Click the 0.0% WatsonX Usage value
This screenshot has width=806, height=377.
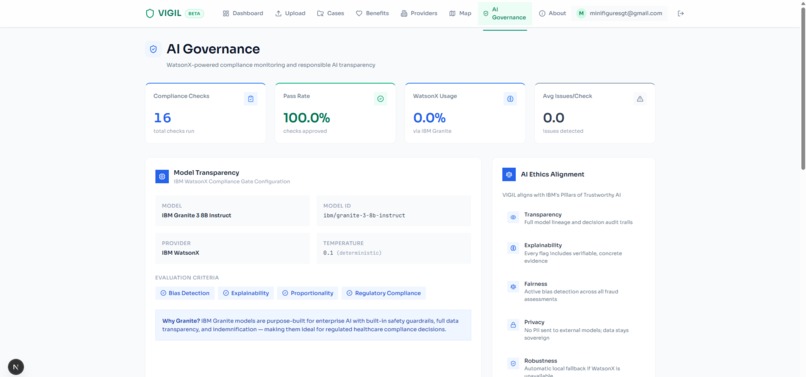[x=429, y=118]
